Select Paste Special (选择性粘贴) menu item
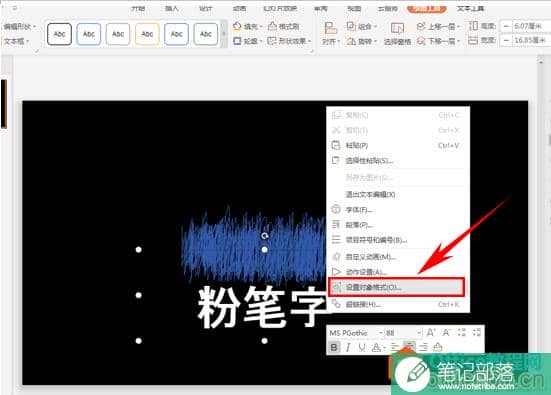The image size is (551, 395). click(x=398, y=161)
